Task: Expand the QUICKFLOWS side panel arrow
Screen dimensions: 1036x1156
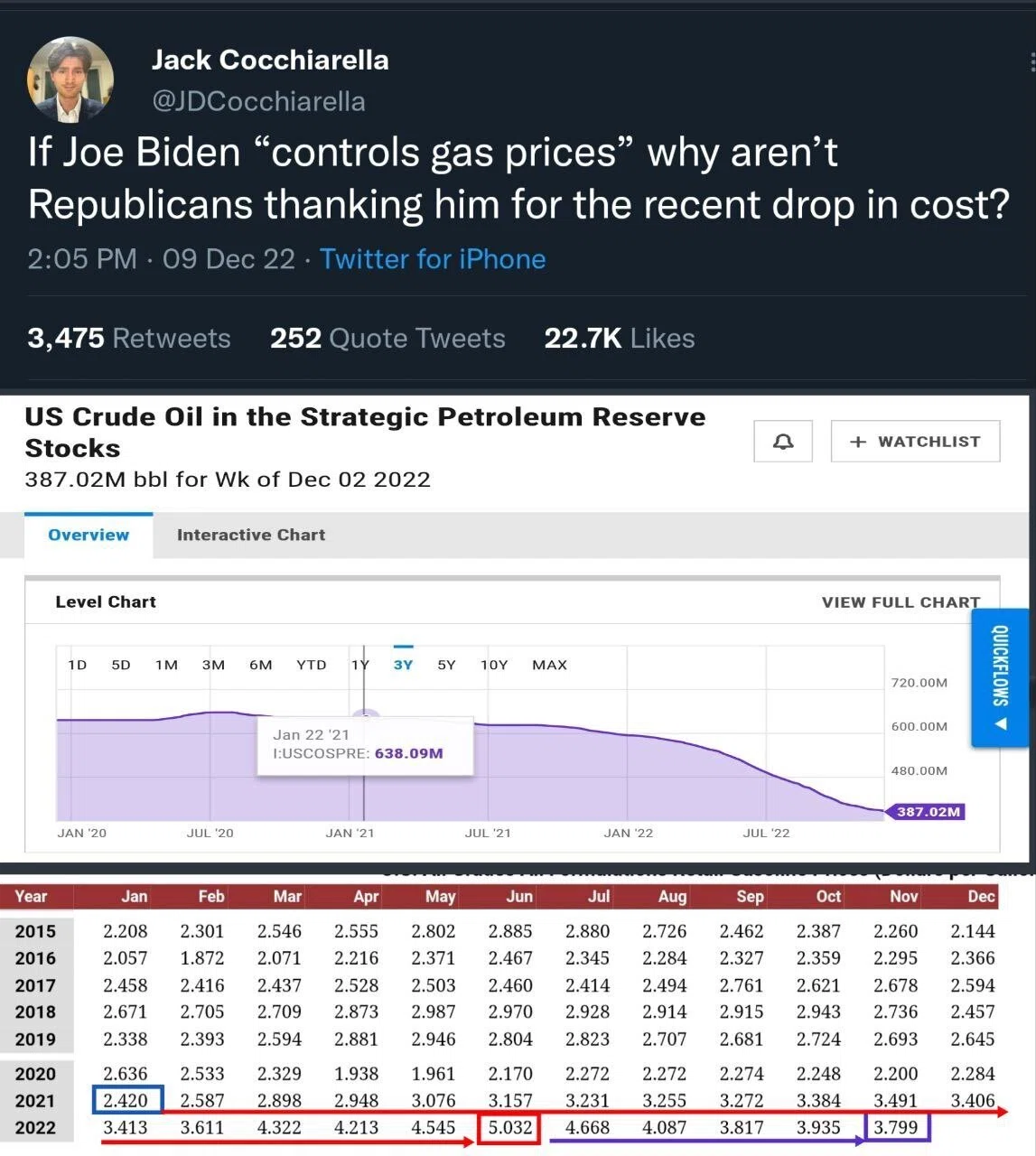Action: (1000, 723)
